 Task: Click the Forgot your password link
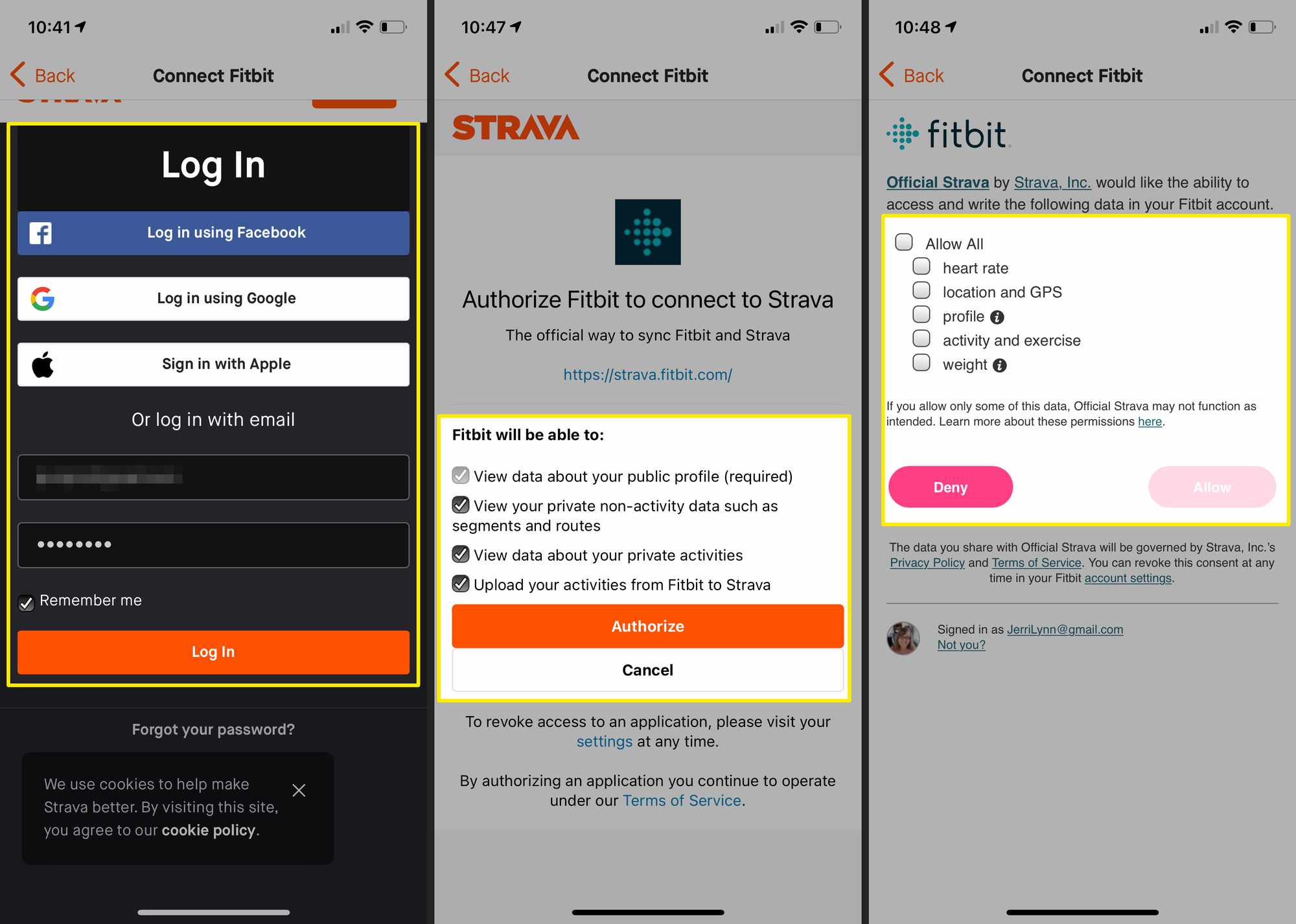[213, 728]
